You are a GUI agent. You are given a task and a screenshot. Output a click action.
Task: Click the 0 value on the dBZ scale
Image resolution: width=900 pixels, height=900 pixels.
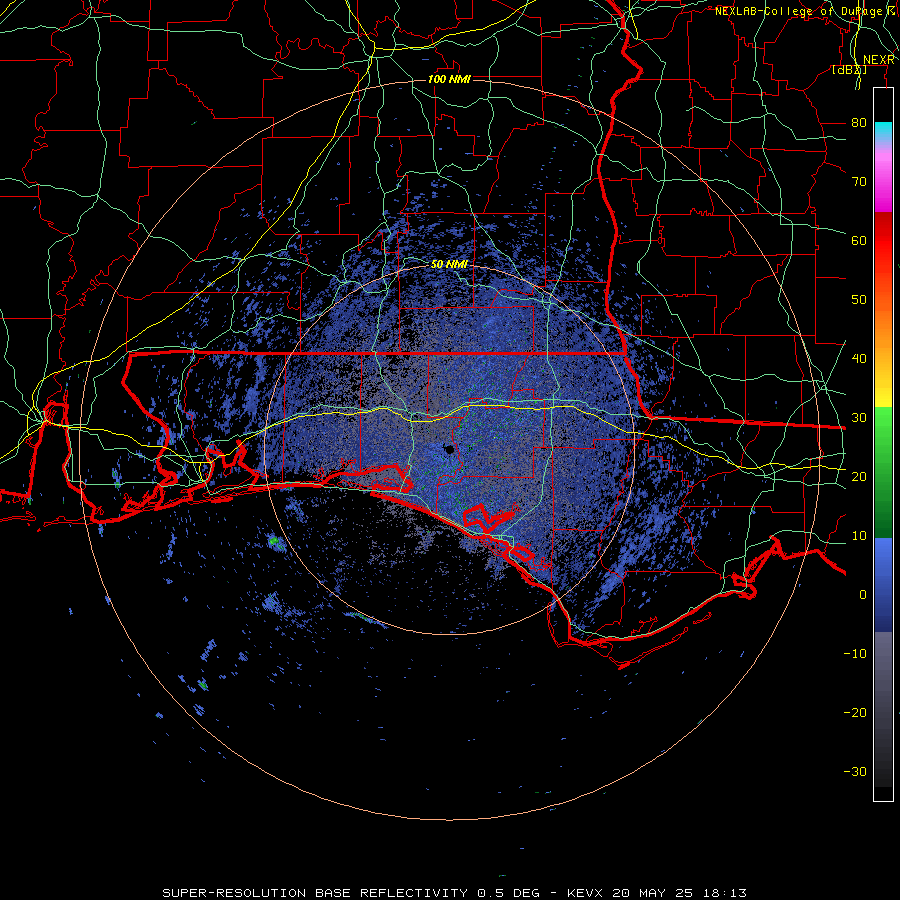[863, 595]
